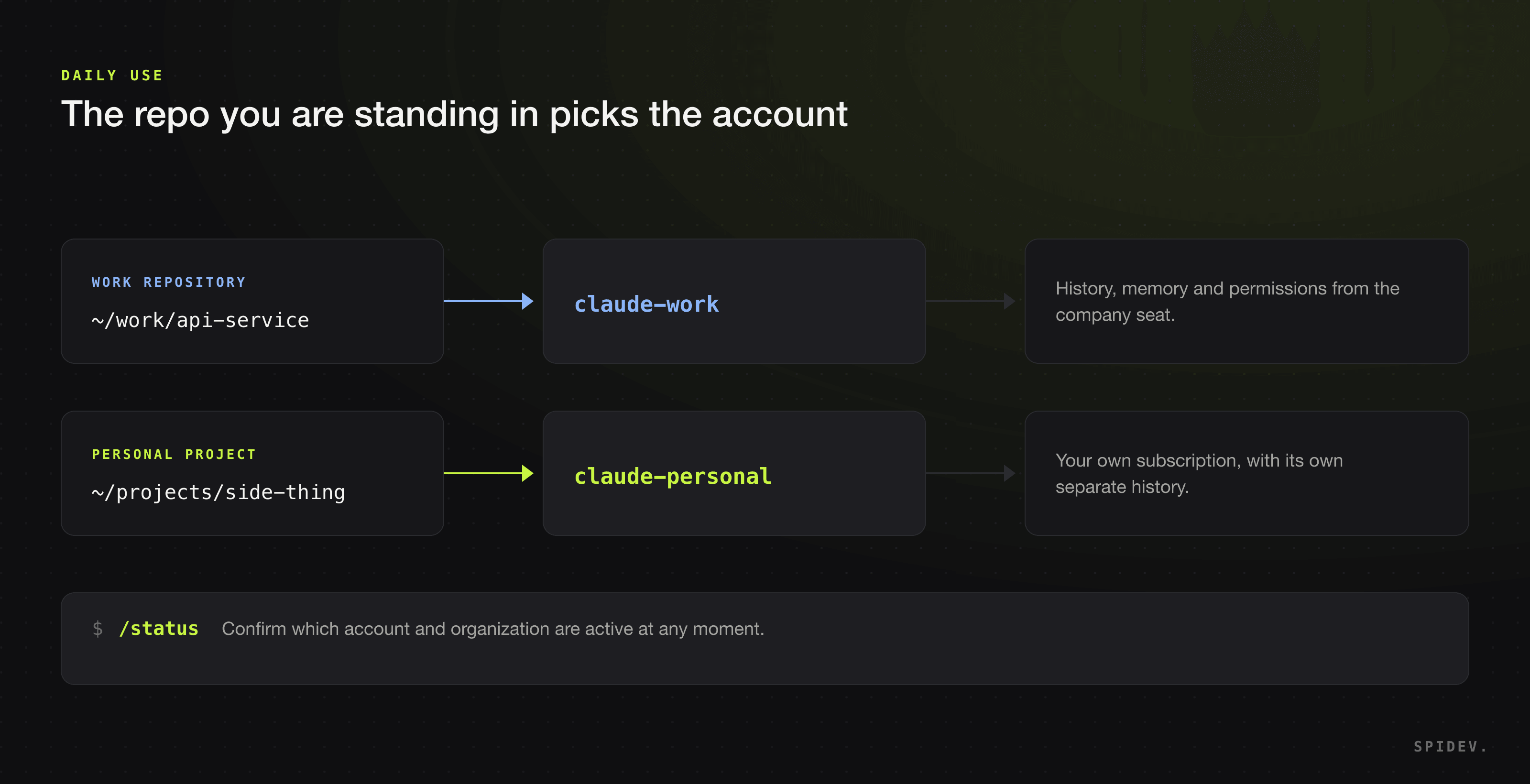The height and width of the screenshot is (784, 1530).
Task: Click the gray arrow after claude-personal
Action: coord(971,473)
